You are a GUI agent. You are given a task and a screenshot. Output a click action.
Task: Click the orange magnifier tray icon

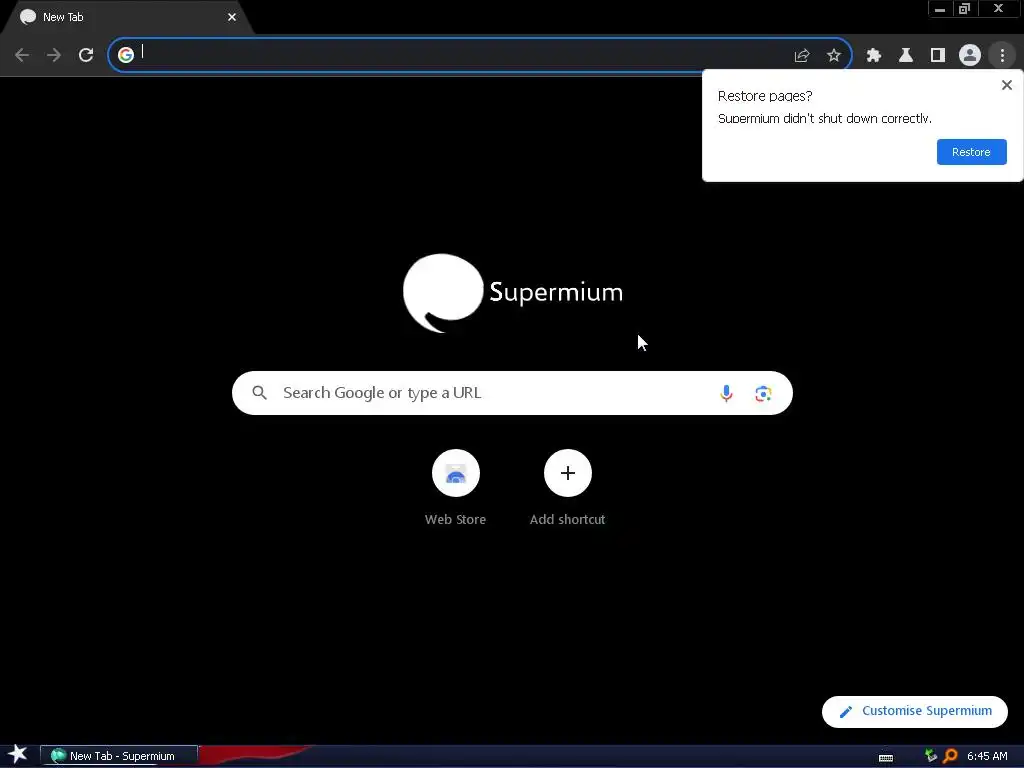(x=950, y=756)
